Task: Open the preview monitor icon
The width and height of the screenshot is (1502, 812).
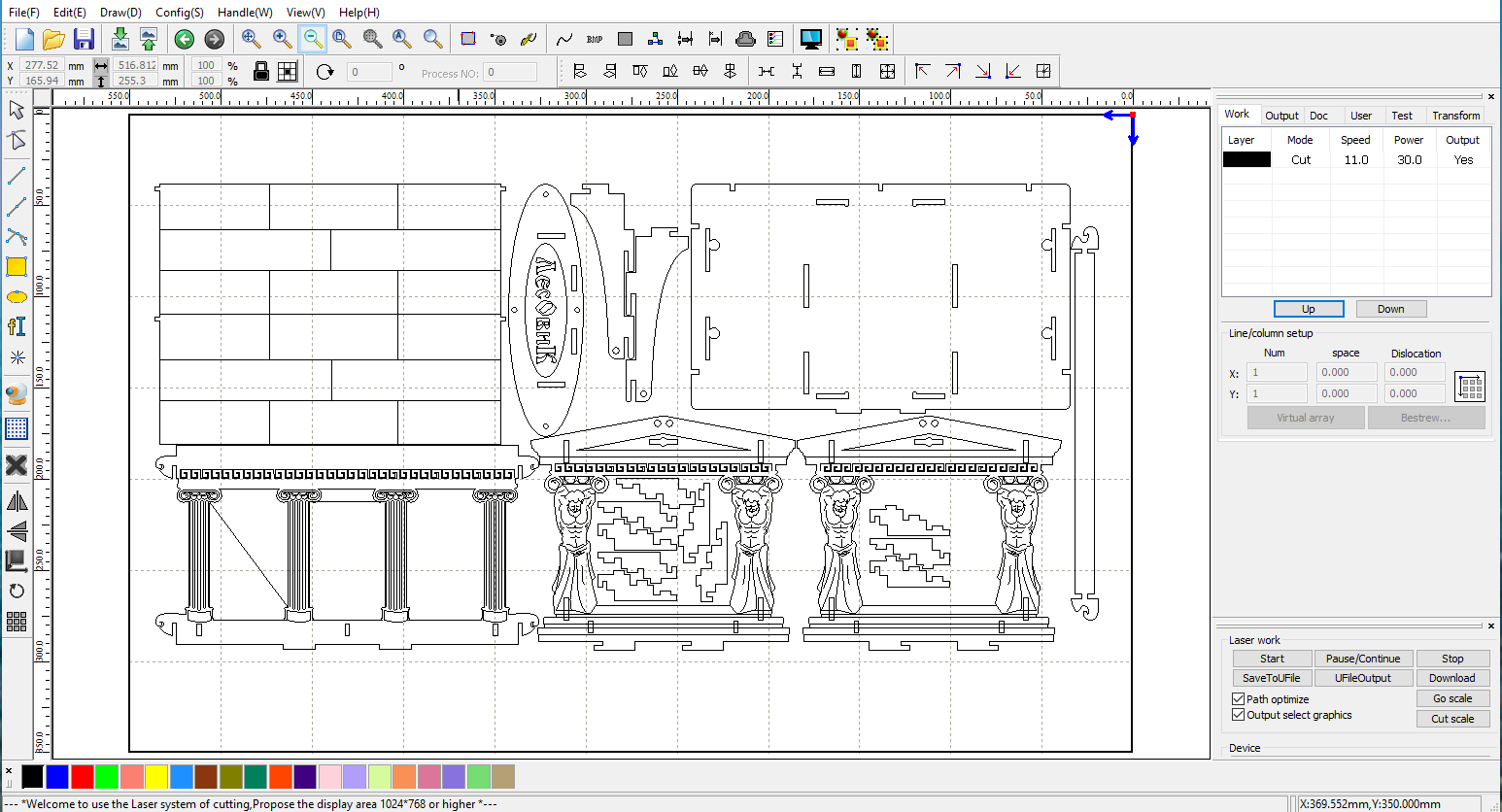Action: click(811, 40)
